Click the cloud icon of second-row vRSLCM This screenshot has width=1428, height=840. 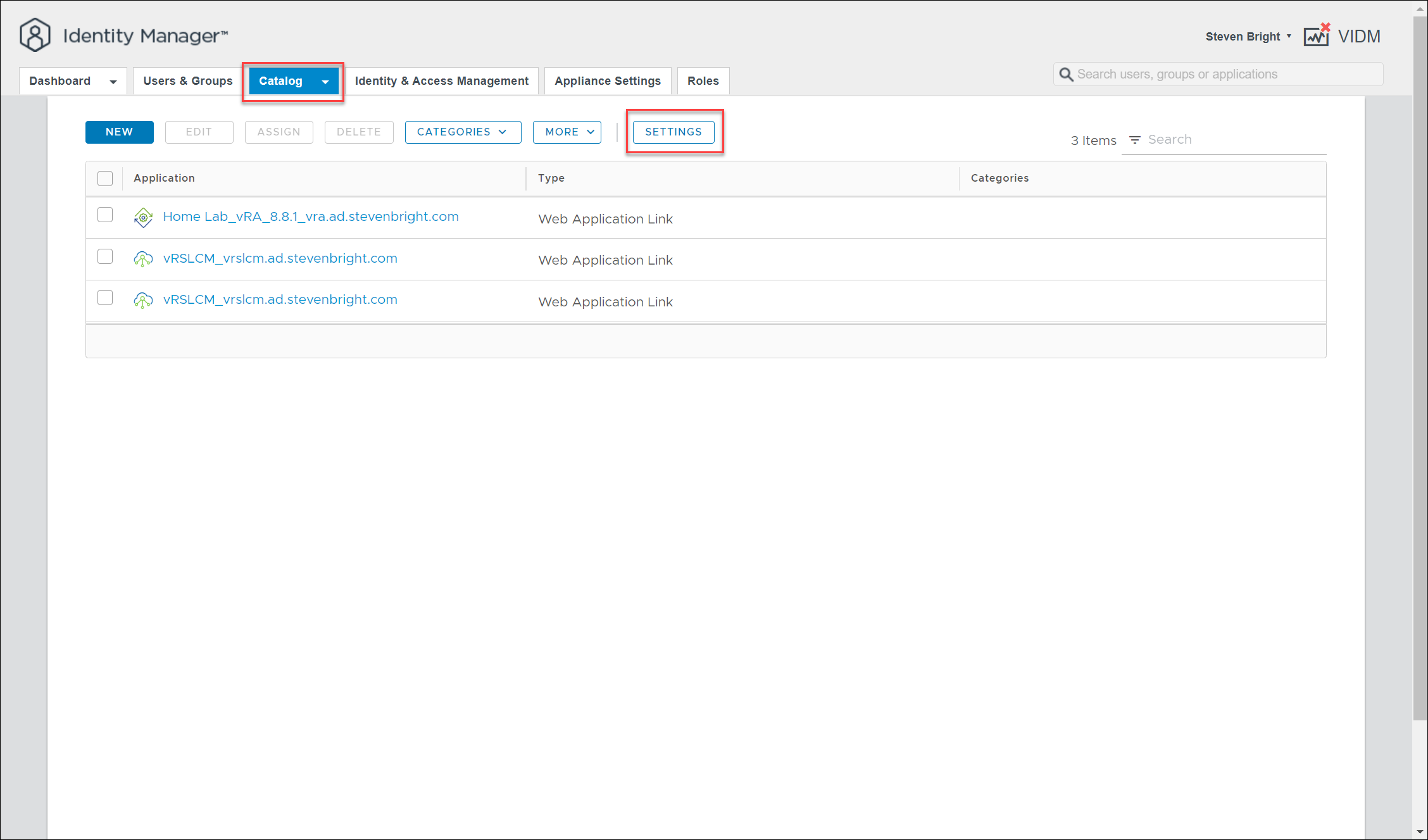point(143,259)
